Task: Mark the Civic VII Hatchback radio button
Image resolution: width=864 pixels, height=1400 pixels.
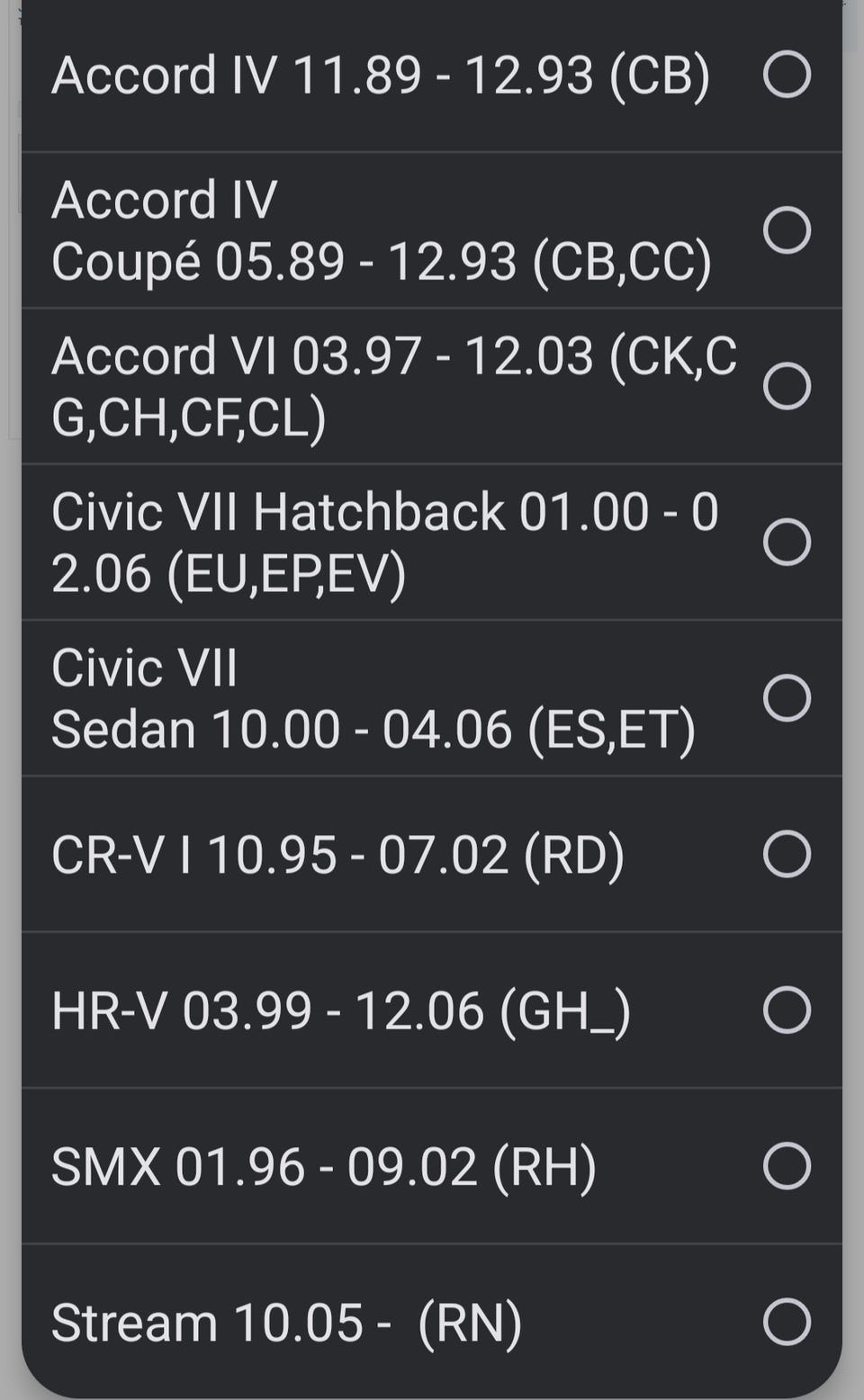Action: point(787,542)
